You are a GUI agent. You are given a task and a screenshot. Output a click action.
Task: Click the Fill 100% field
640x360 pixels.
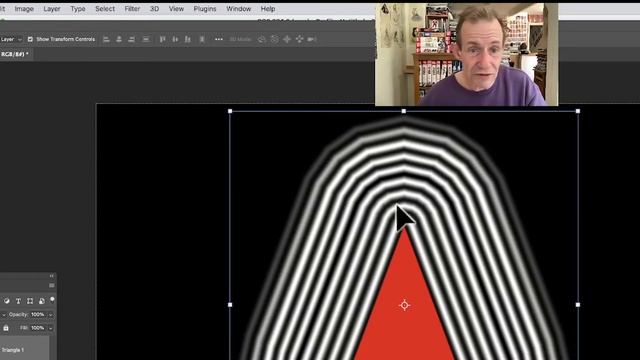[38, 328]
